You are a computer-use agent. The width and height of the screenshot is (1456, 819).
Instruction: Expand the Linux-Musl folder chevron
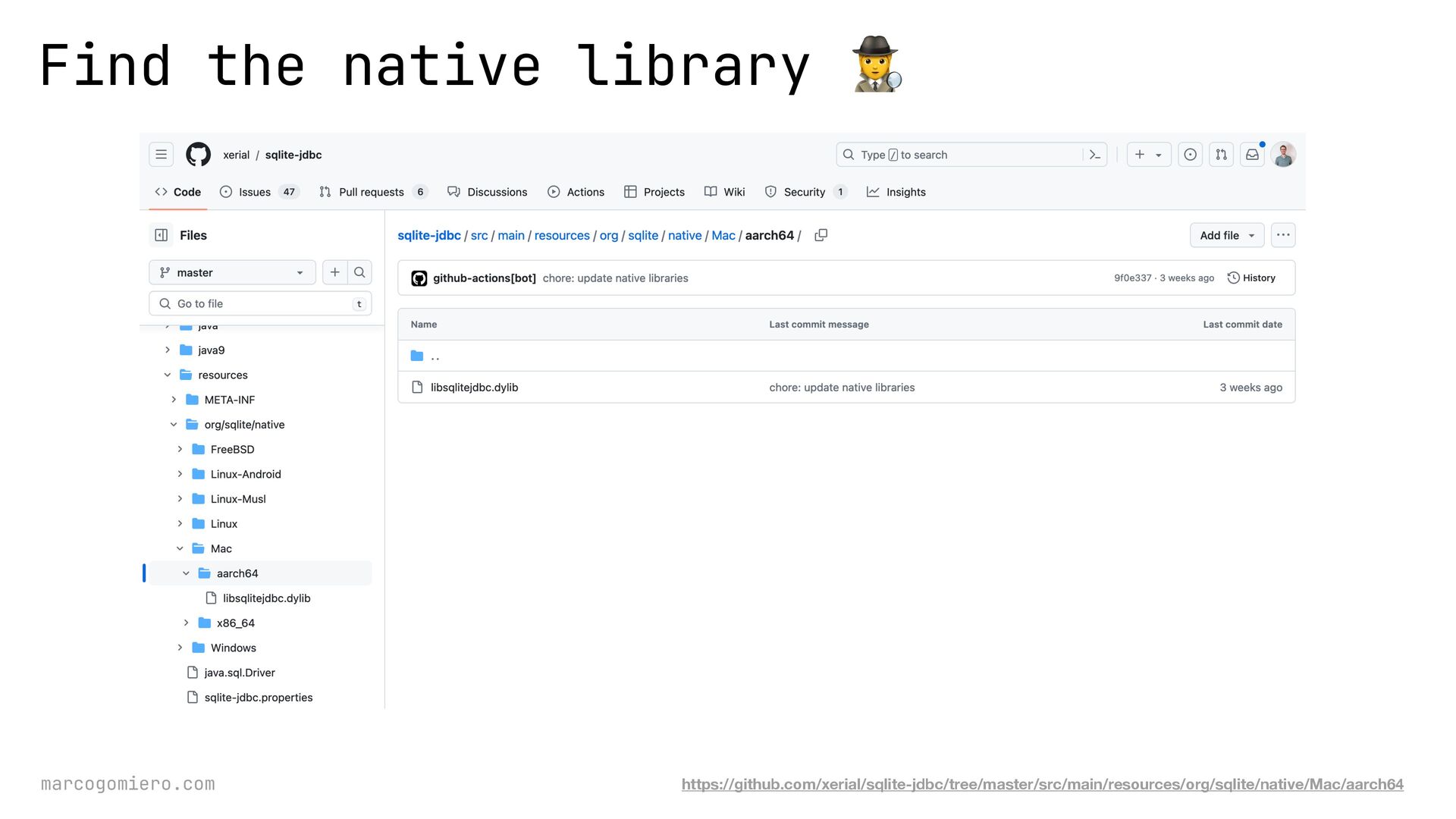pos(180,499)
